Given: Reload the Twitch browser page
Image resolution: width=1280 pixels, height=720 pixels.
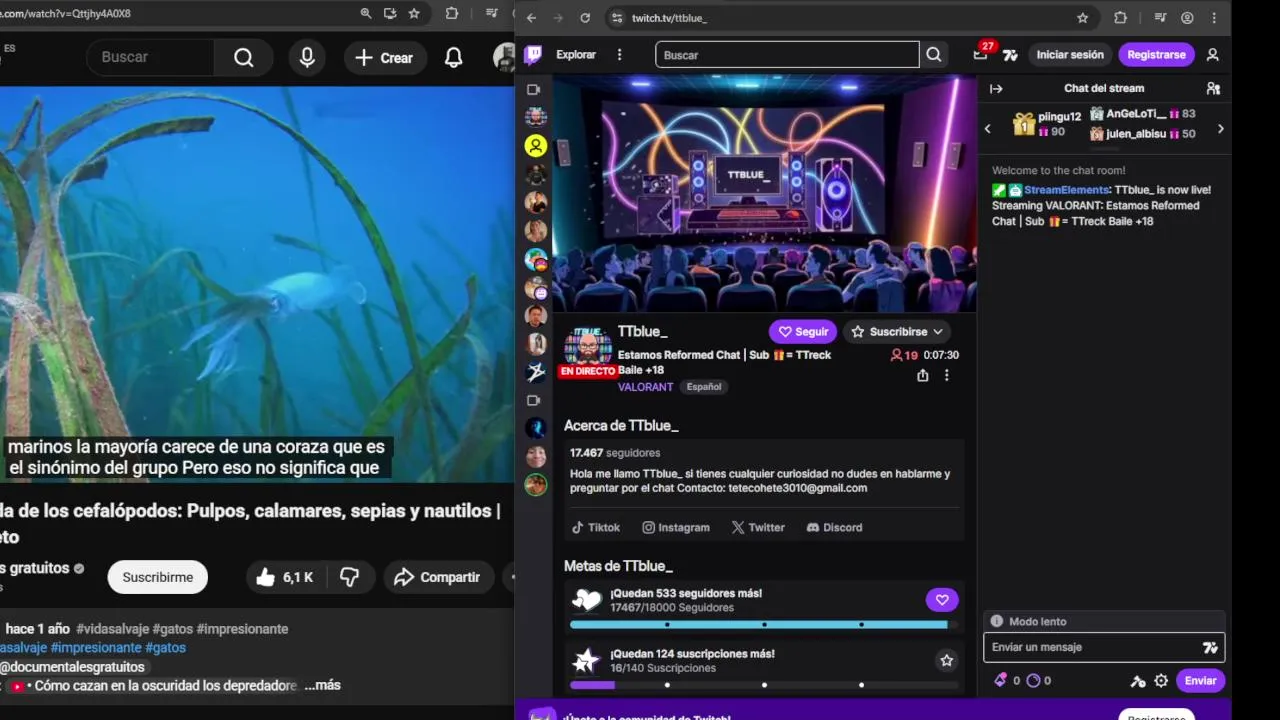Looking at the screenshot, I should click(x=585, y=18).
